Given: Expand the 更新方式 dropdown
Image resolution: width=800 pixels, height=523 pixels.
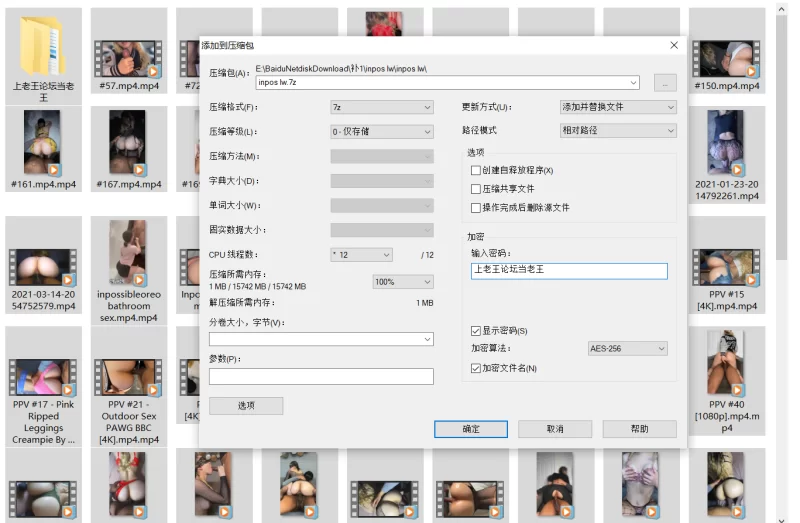Looking at the screenshot, I should [x=618, y=107].
